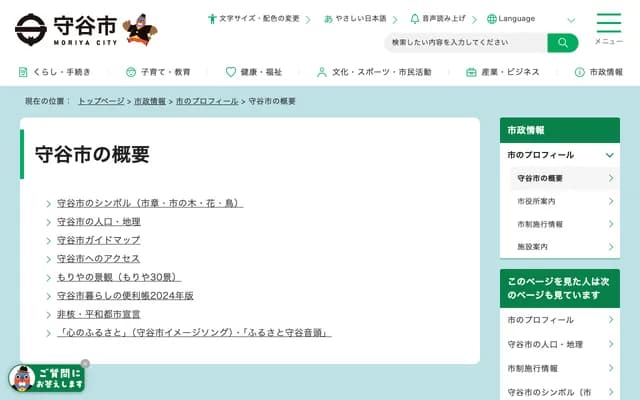Viewport: 640px width, 400px height.
Task: Open 市政情報 navigation menu
Action: pyautogui.click(x=599, y=72)
